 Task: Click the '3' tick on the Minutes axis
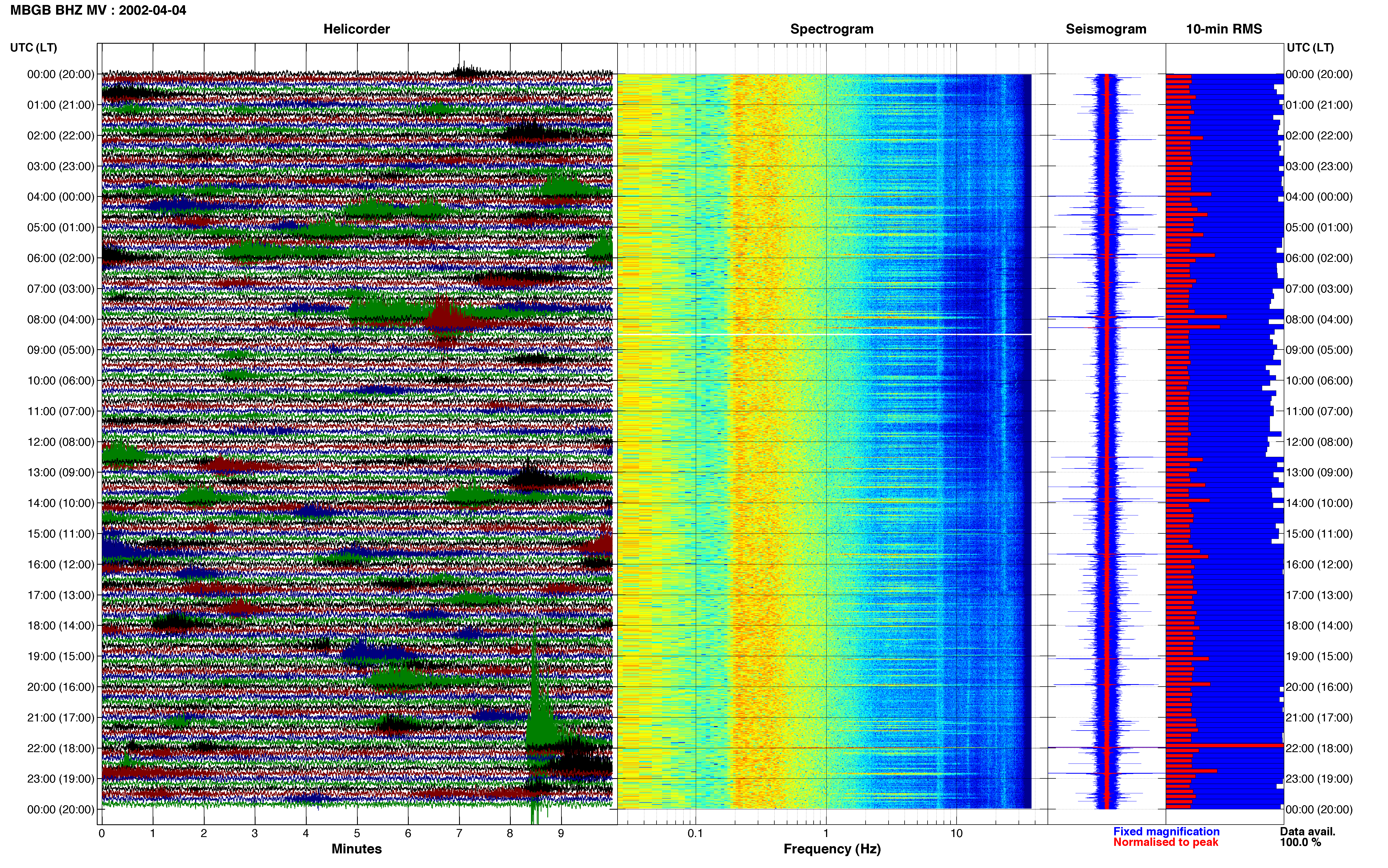255,833
